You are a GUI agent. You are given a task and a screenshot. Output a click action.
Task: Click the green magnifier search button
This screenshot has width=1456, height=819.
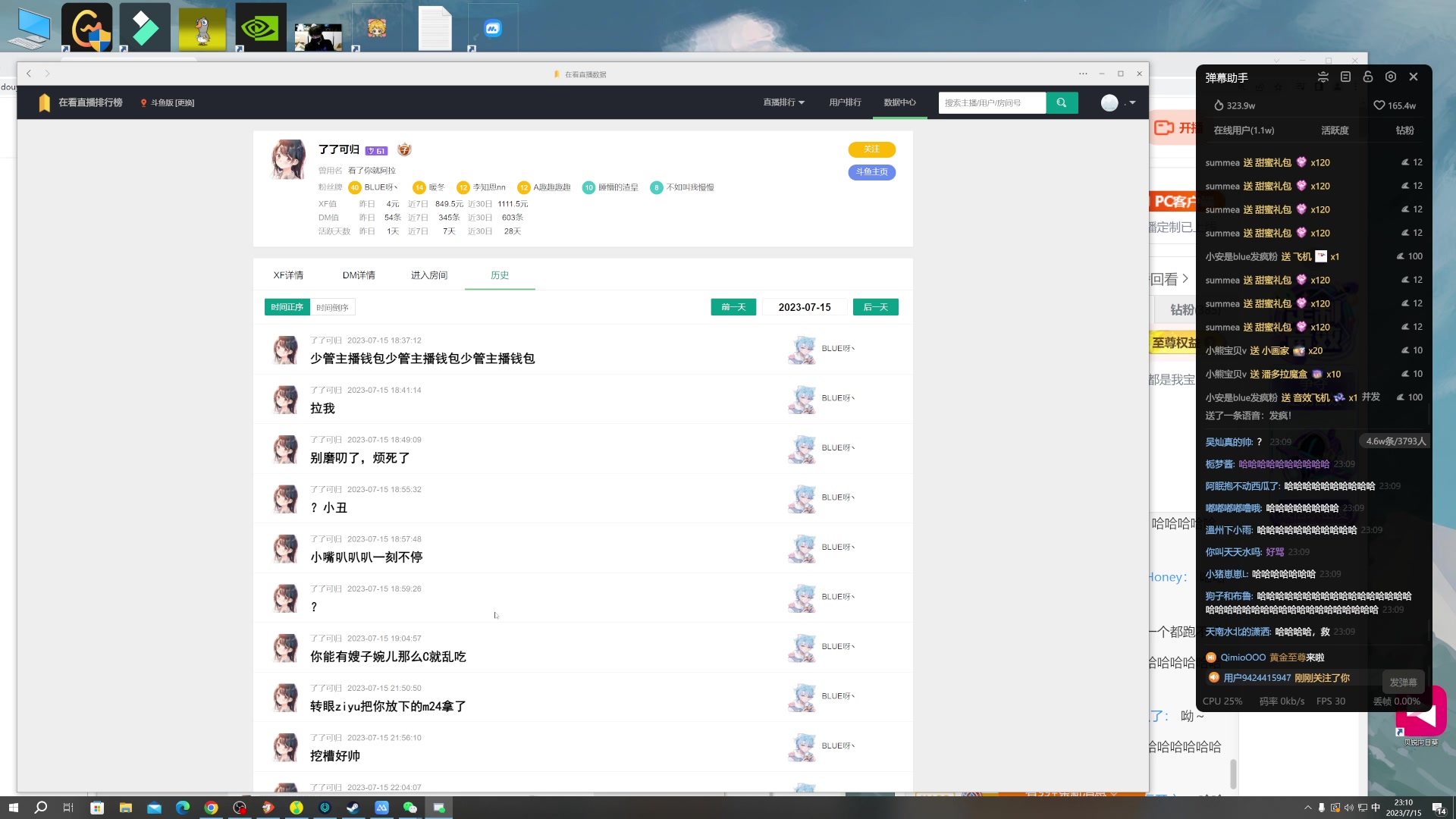(1062, 102)
